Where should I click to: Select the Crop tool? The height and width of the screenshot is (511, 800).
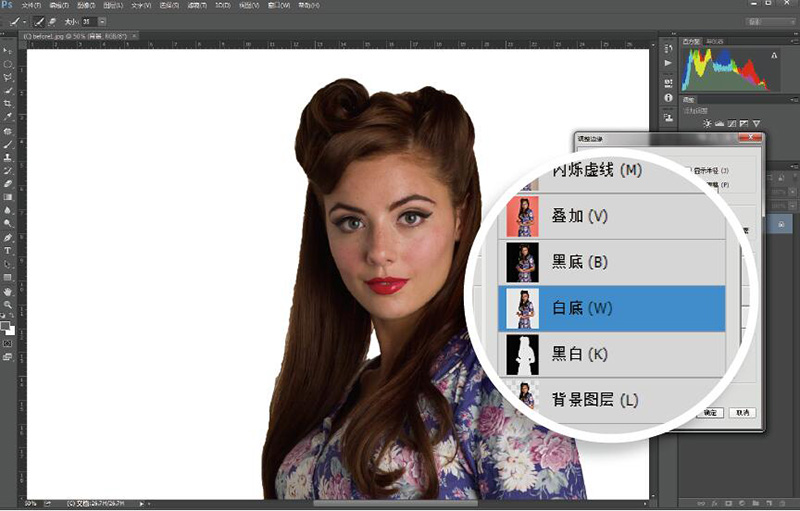7,103
